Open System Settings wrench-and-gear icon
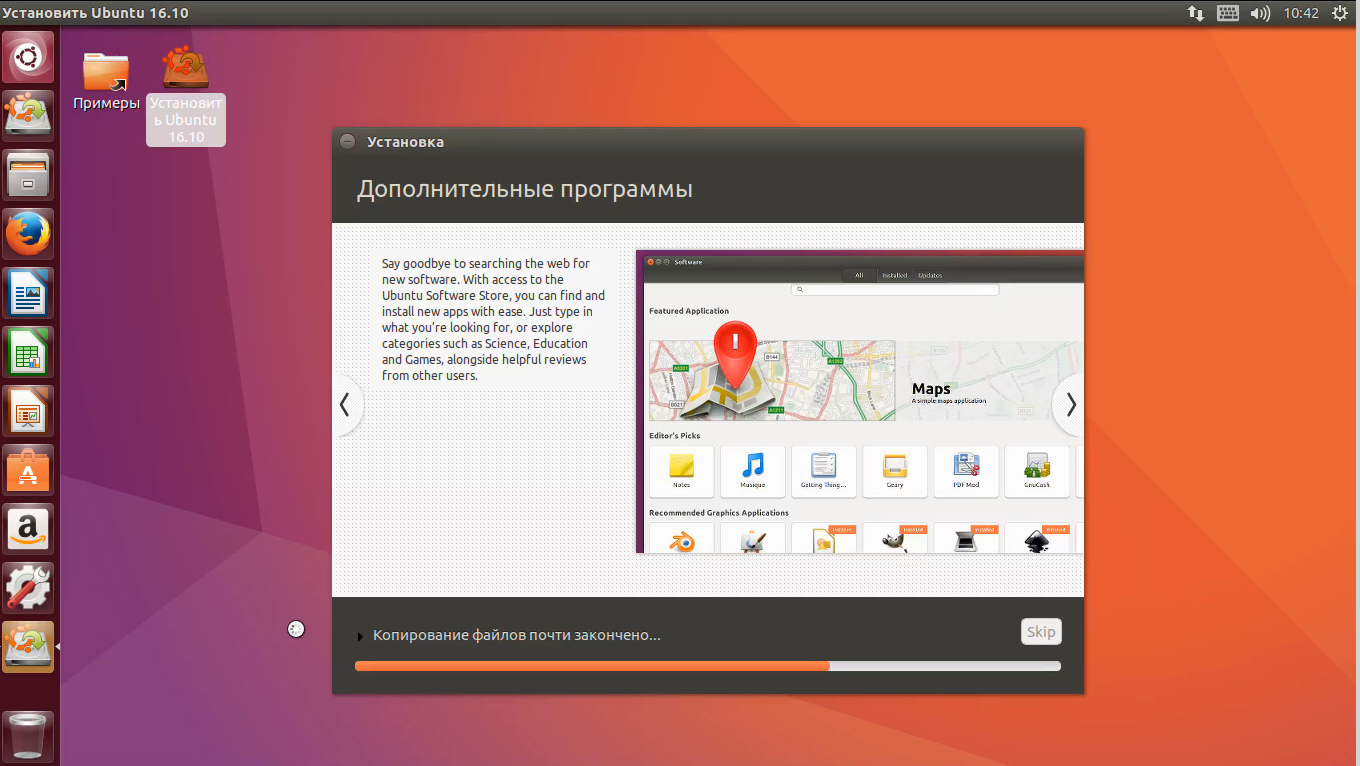The height and width of the screenshot is (766, 1360). [28, 588]
